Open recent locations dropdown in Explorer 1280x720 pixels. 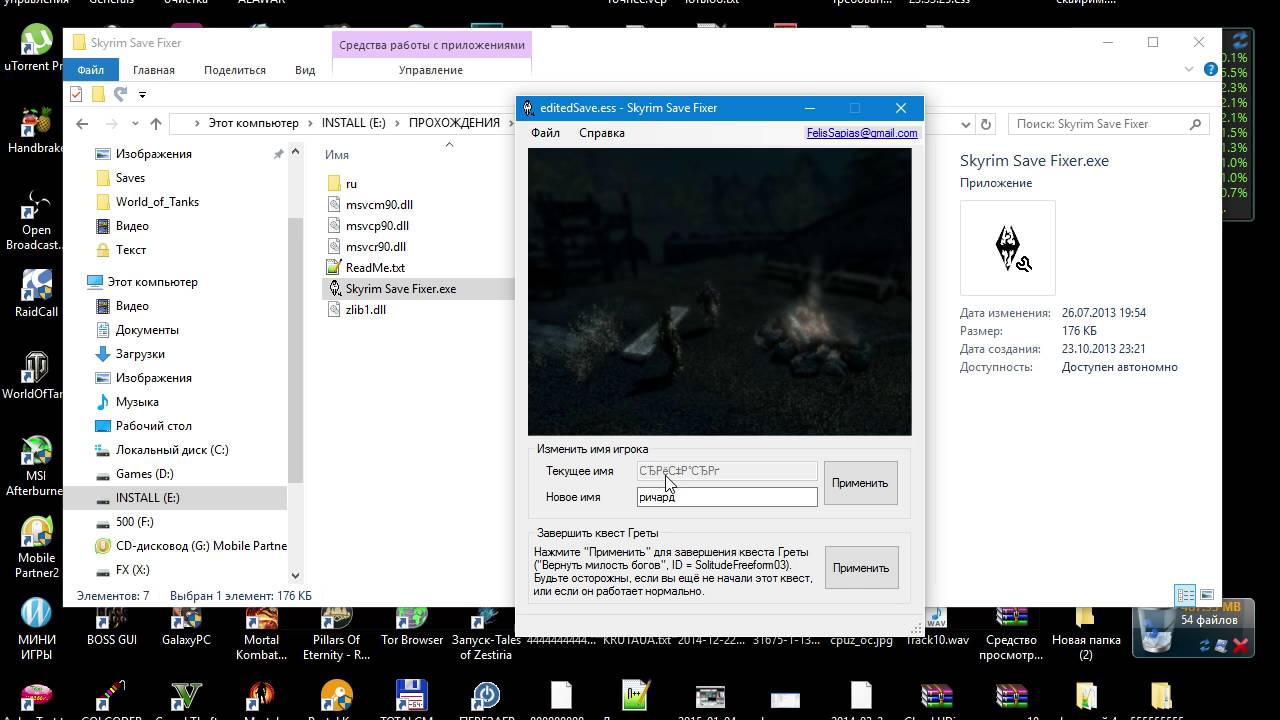coord(134,124)
